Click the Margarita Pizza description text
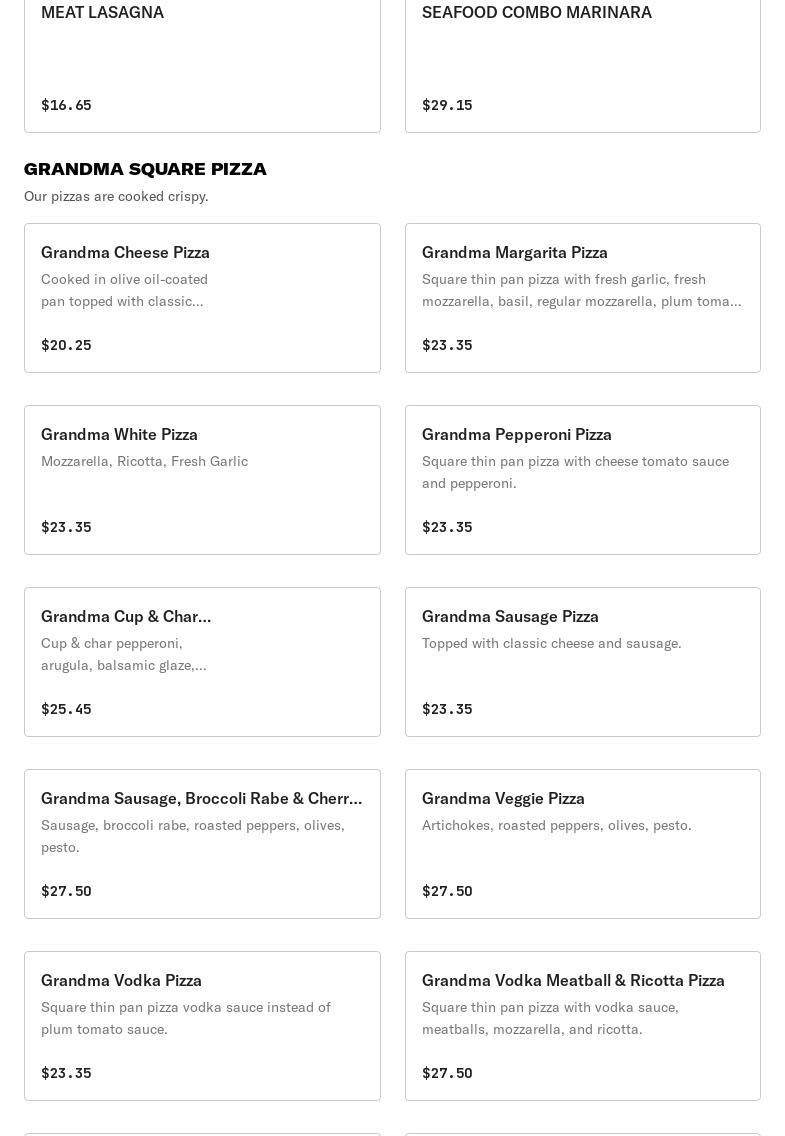 581,290
